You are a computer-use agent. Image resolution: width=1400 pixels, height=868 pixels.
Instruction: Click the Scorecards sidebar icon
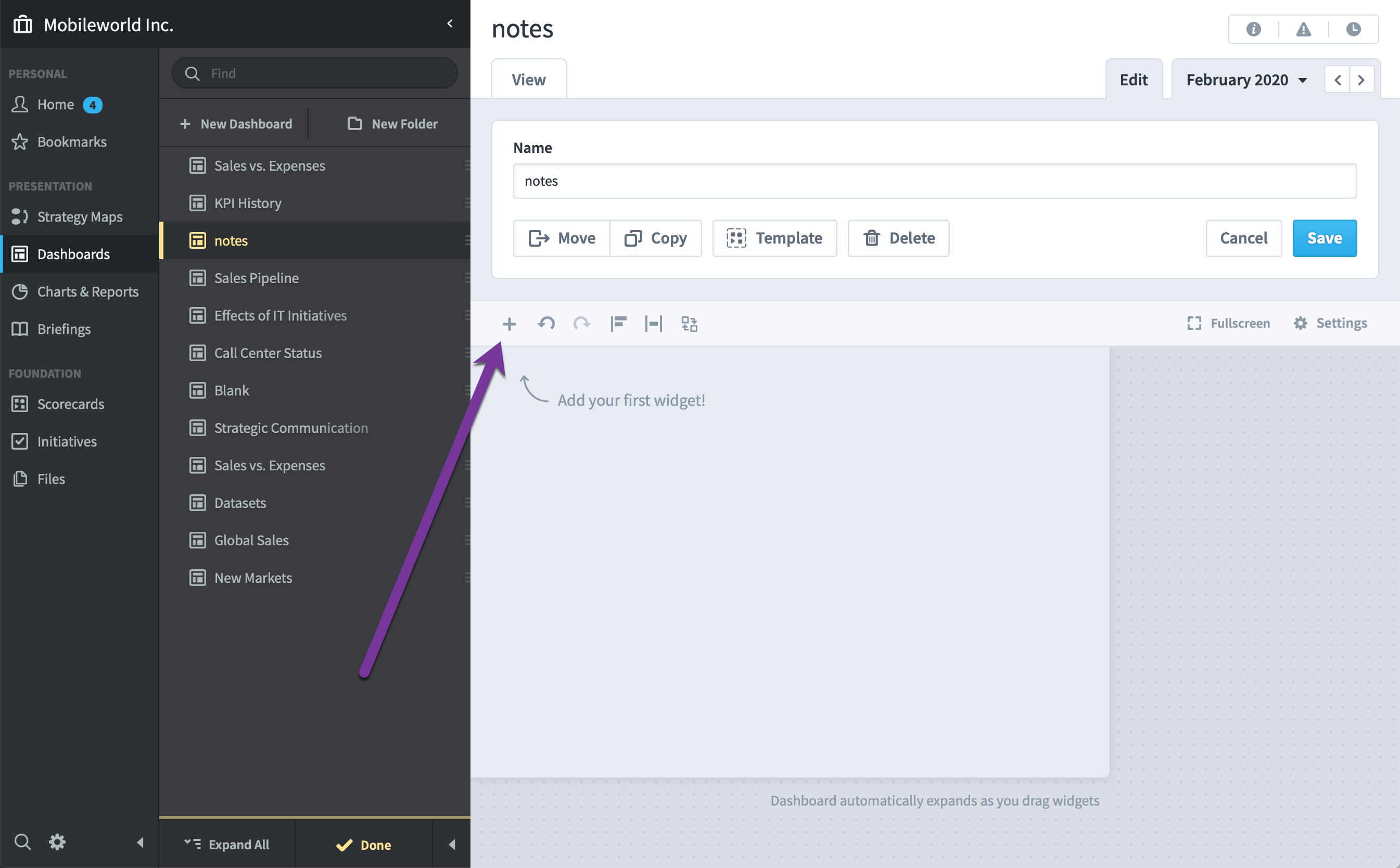pos(20,404)
